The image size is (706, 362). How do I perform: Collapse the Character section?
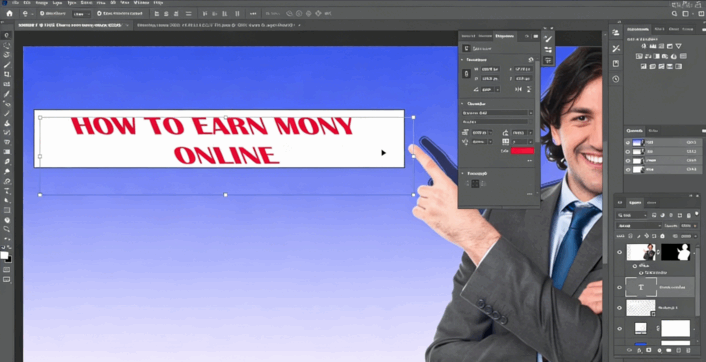(462, 104)
